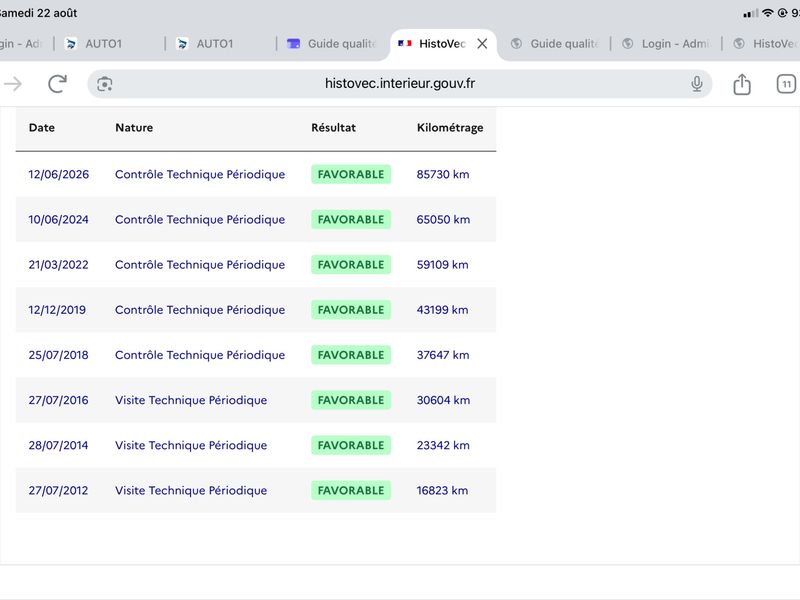
Task: Click the Résultat column header
Action: 333,128
